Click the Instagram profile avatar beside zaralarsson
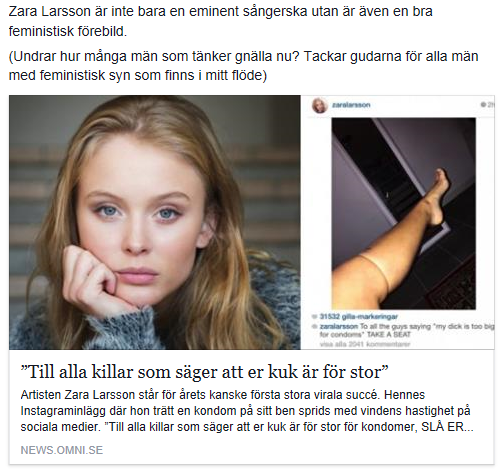The width and height of the screenshot is (503, 472). point(319,105)
